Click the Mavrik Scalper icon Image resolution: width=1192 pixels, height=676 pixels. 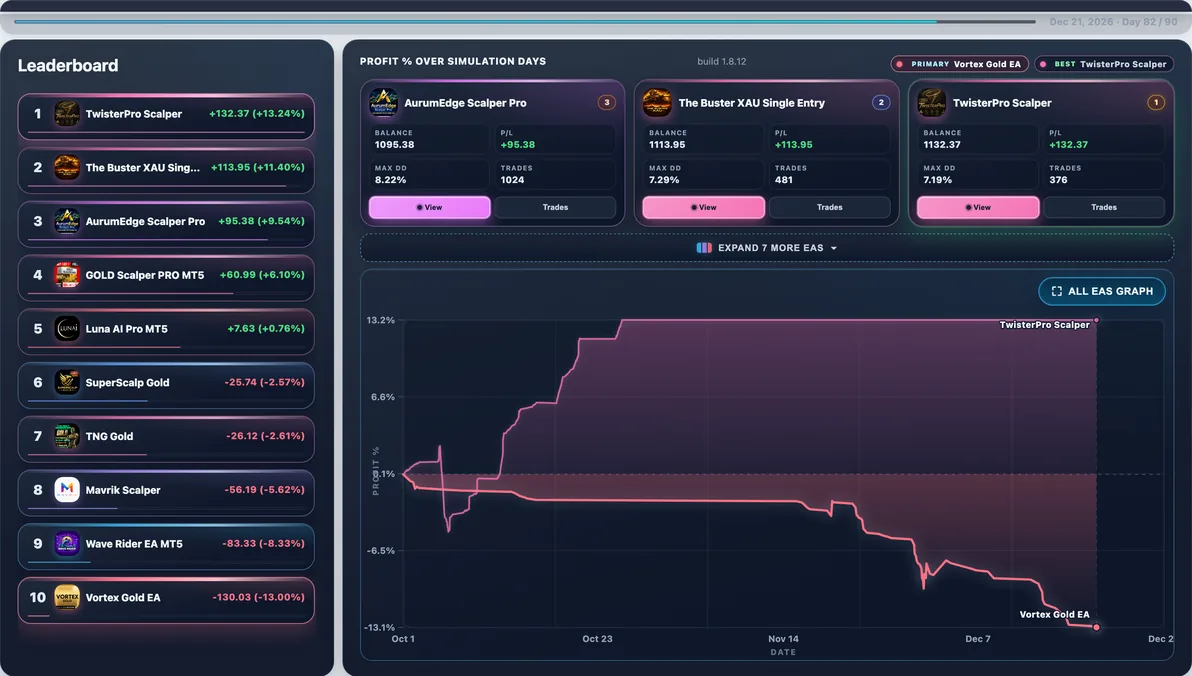67,490
